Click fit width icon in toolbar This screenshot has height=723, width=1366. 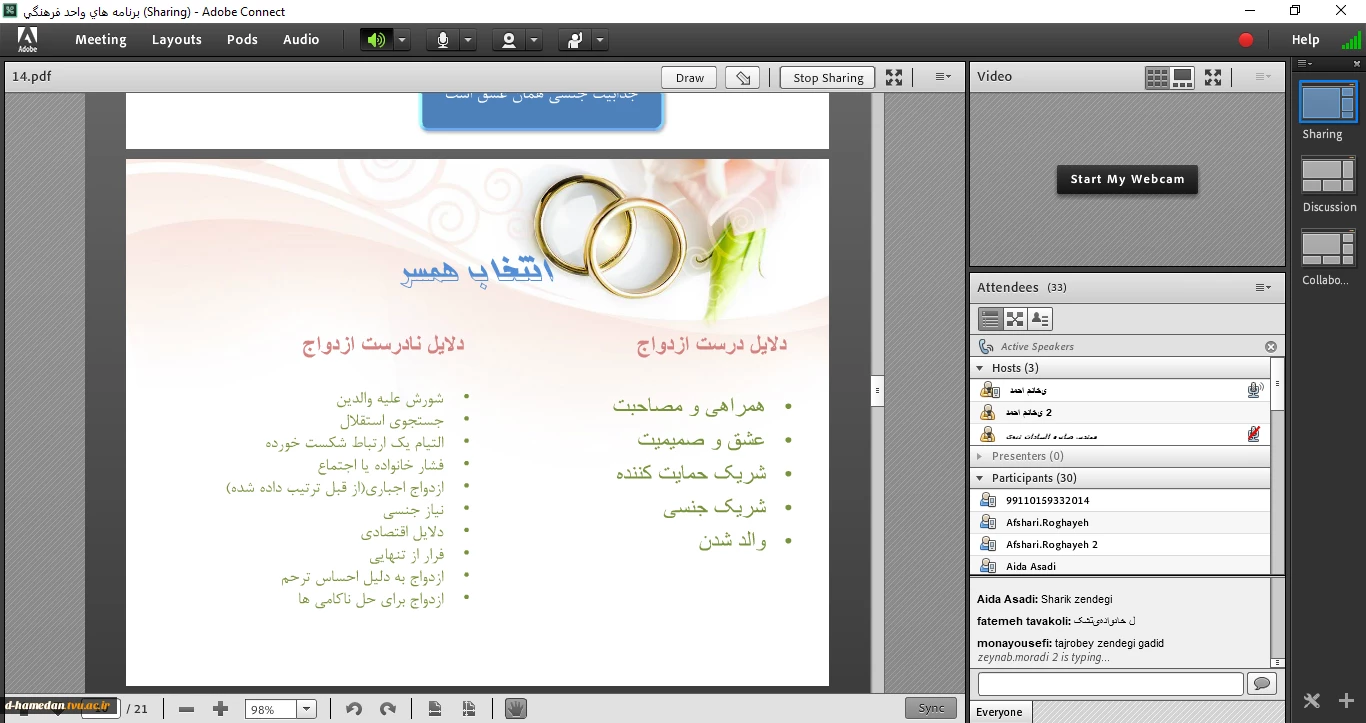pyautogui.click(x=469, y=709)
